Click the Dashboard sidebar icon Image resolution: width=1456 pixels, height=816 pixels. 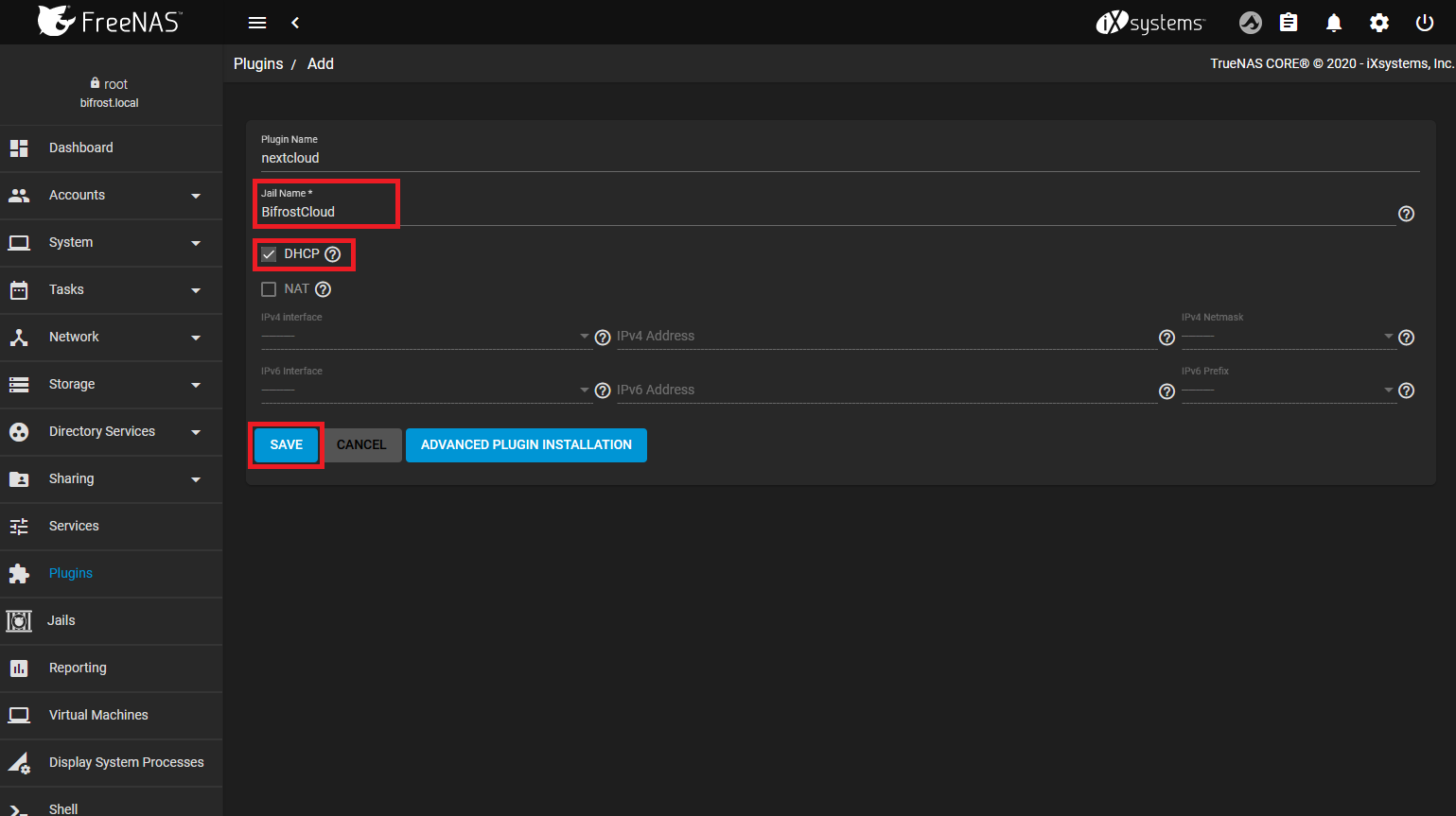(x=19, y=148)
